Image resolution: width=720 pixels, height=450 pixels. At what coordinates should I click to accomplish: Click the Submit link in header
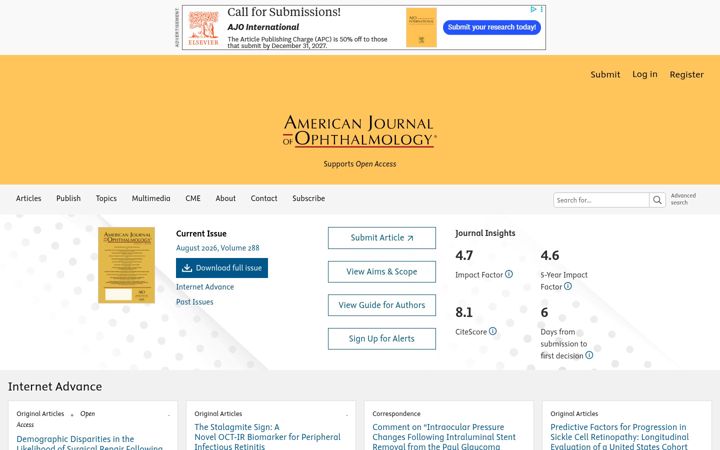605,74
